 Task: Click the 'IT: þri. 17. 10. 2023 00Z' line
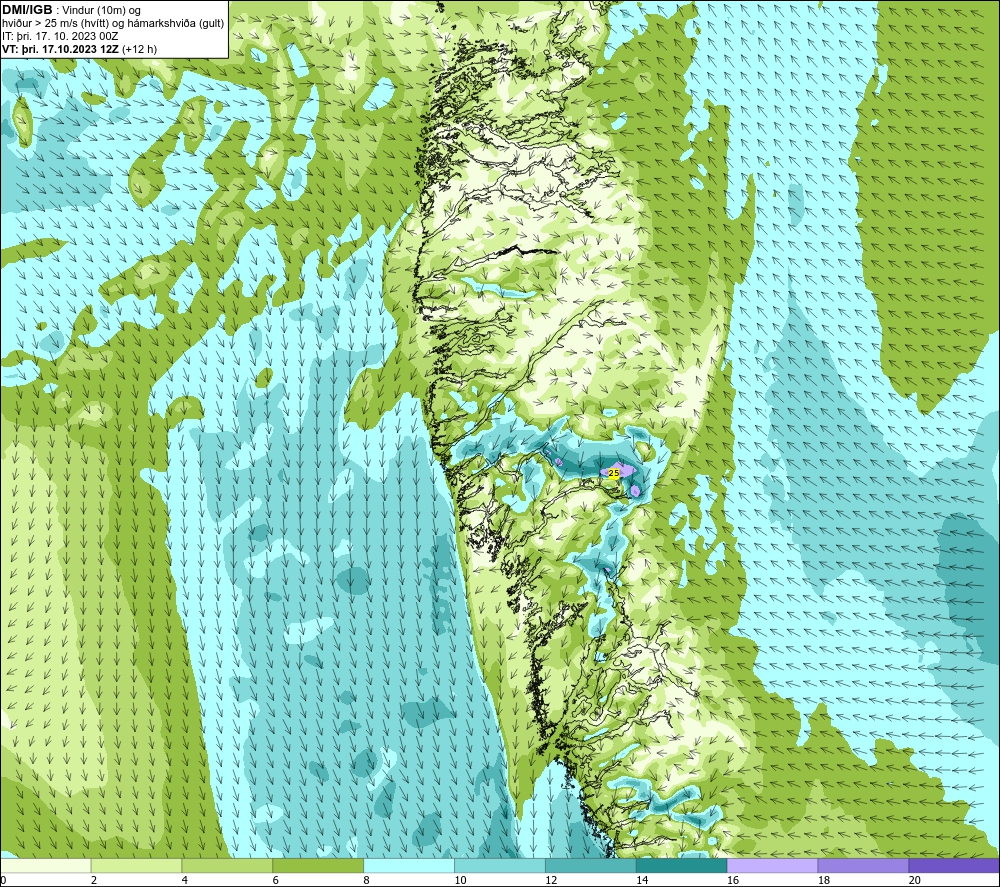point(60,36)
